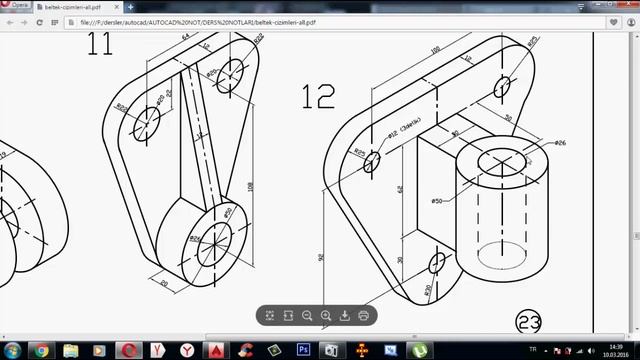Switch to Opera in the taskbar
The image size is (640, 360).
tap(129, 351)
